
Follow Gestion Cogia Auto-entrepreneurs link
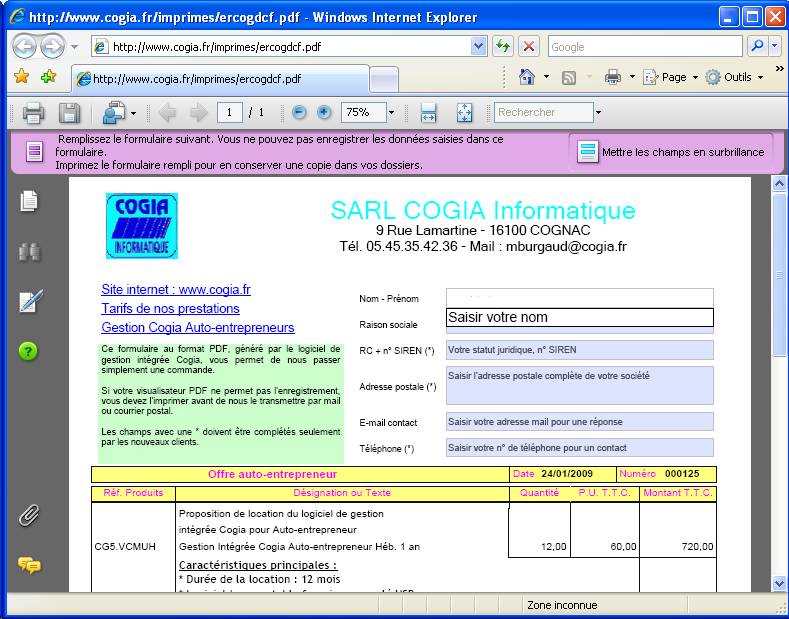point(198,327)
